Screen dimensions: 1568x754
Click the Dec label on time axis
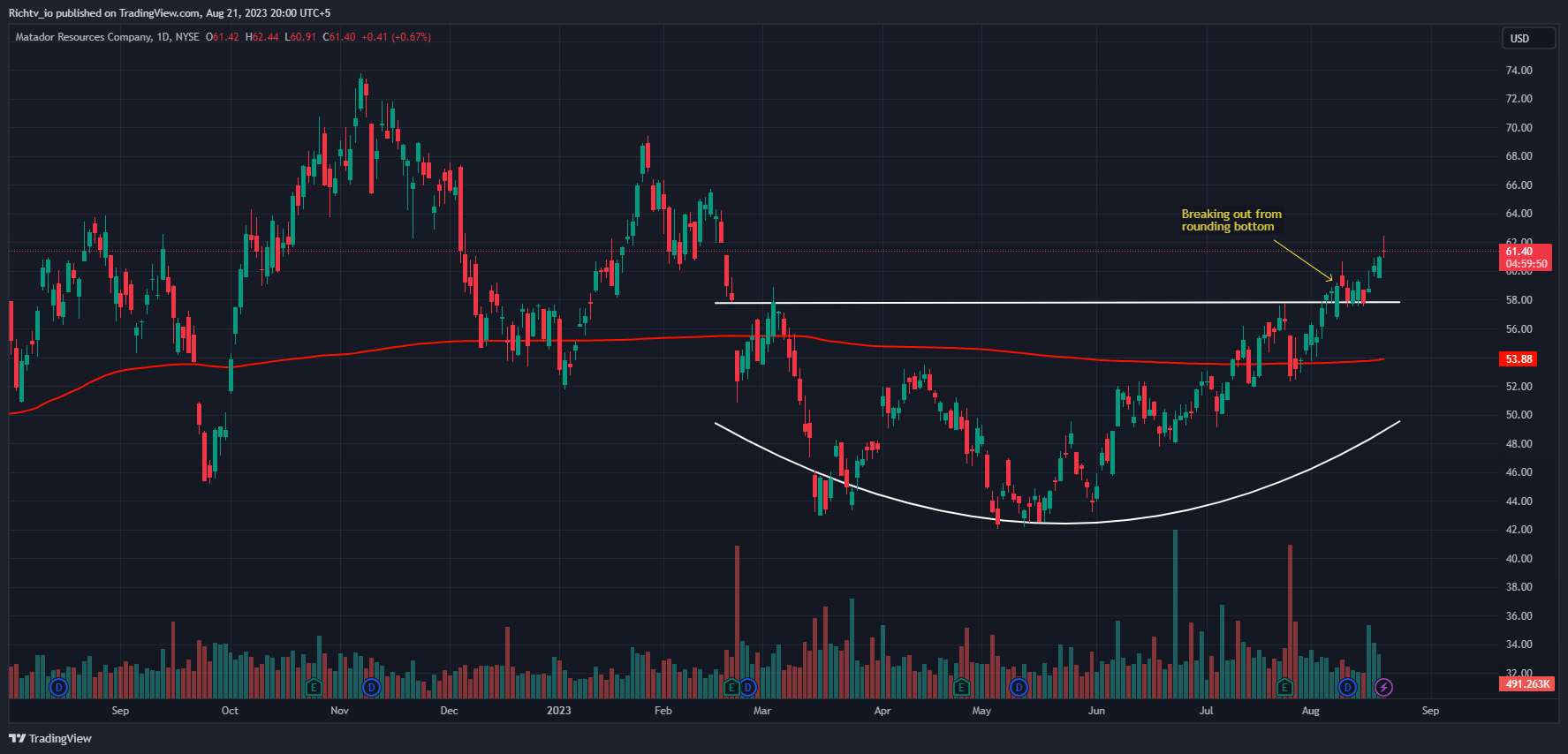449,711
